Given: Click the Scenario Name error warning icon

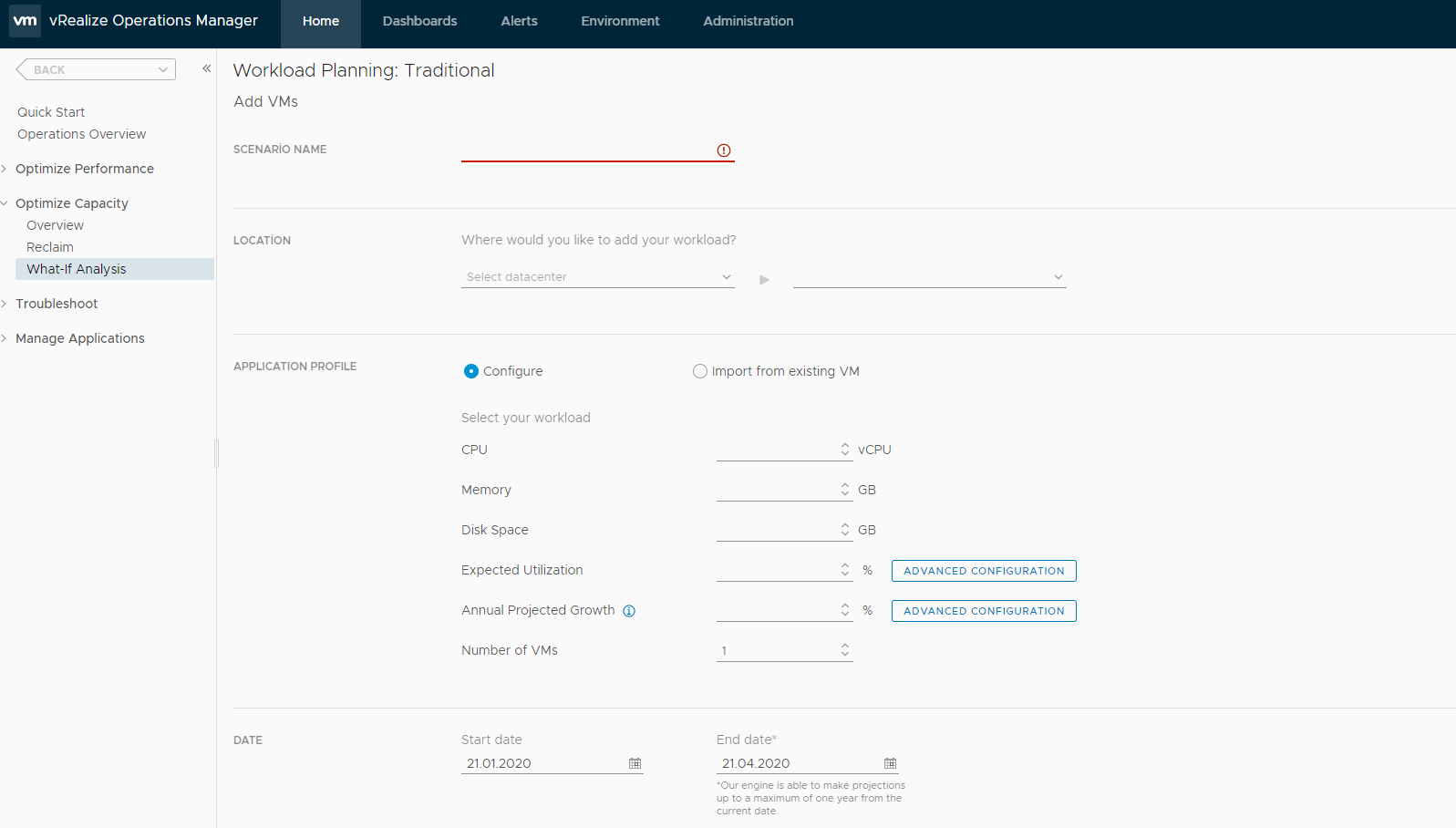Looking at the screenshot, I should (x=723, y=150).
